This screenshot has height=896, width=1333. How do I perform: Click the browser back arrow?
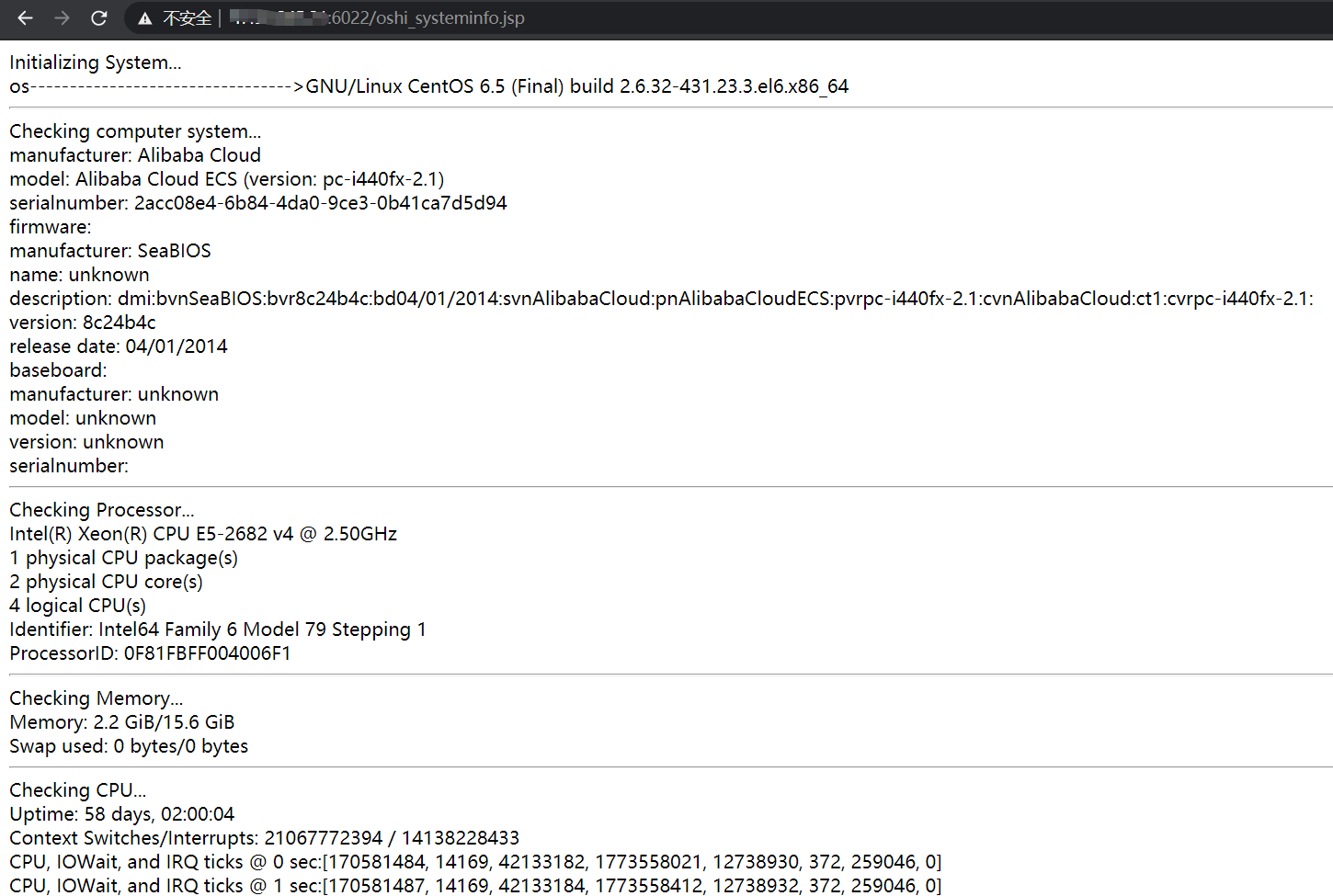[x=25, y=17]
